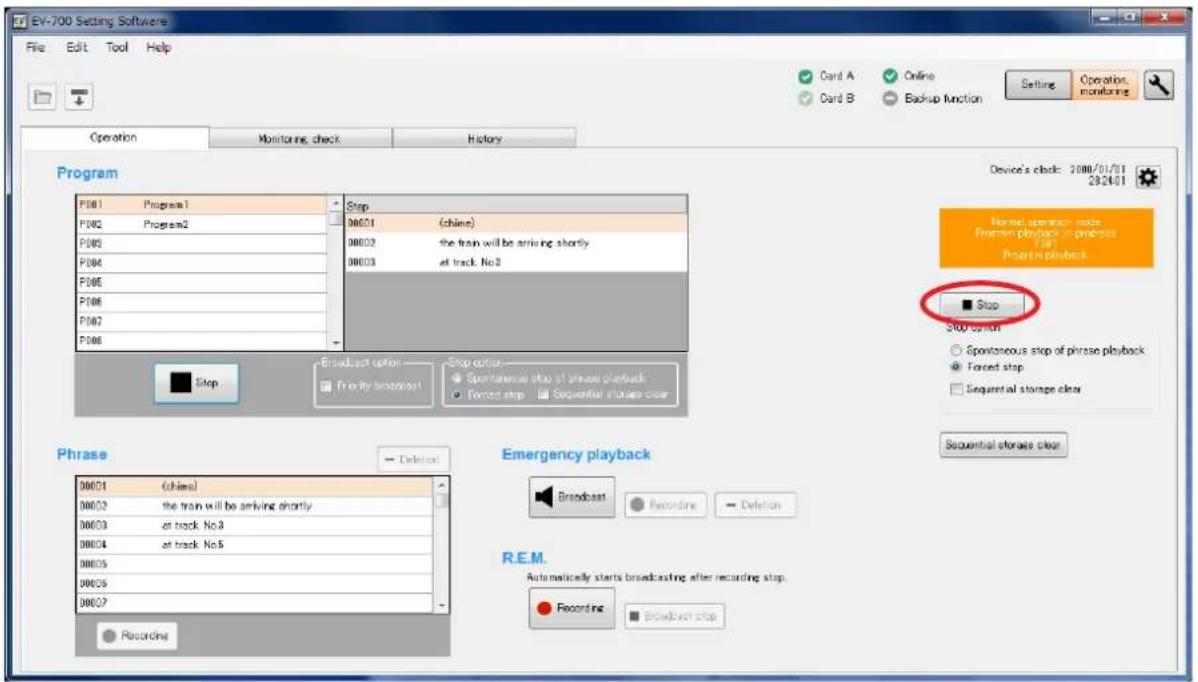The image size is (1198, 682).
Task: Select step row 00001 (chime)
Action: (x=516, y=223)
